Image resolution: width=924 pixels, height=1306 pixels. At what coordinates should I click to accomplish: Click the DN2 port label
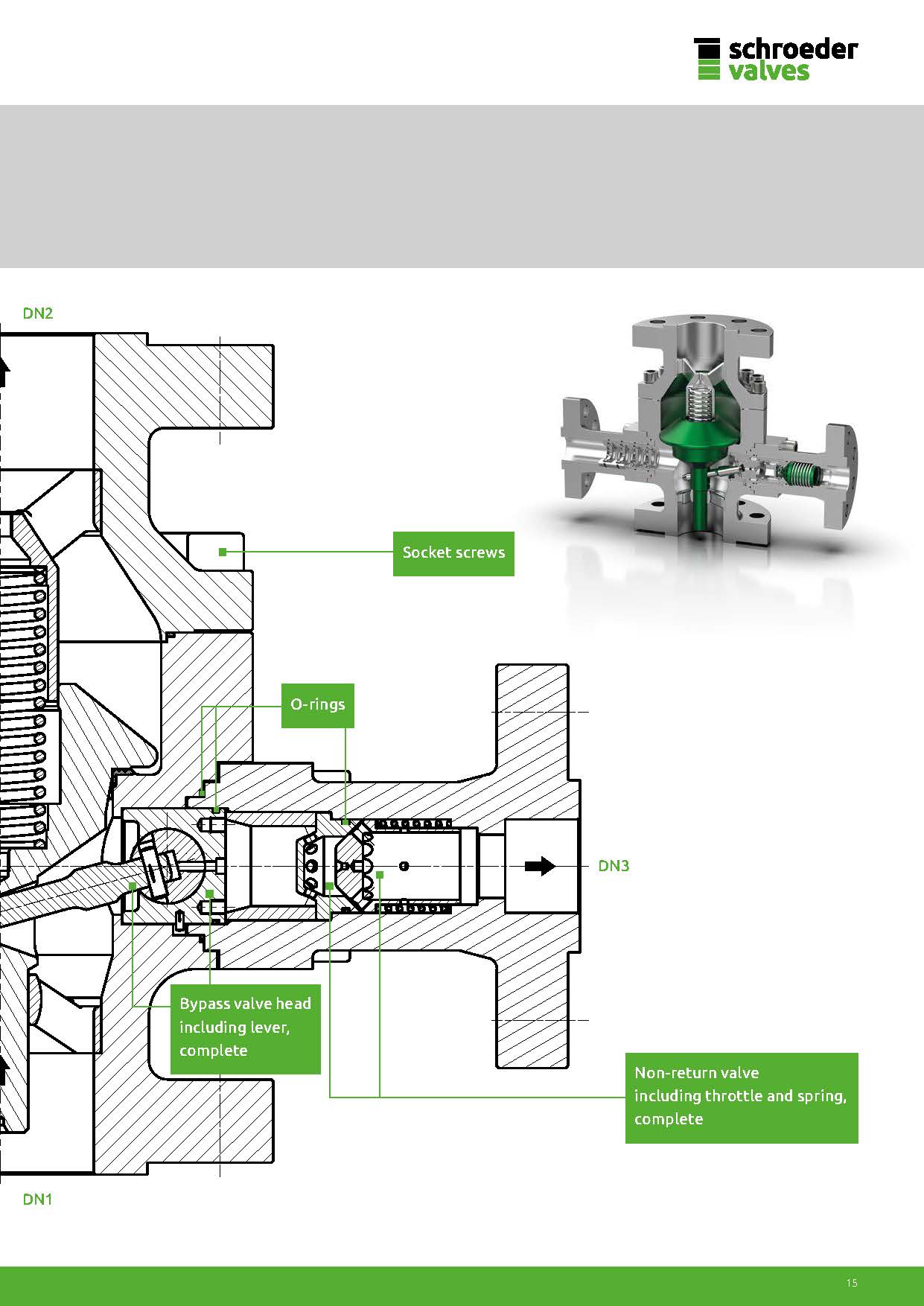[38, 313]
